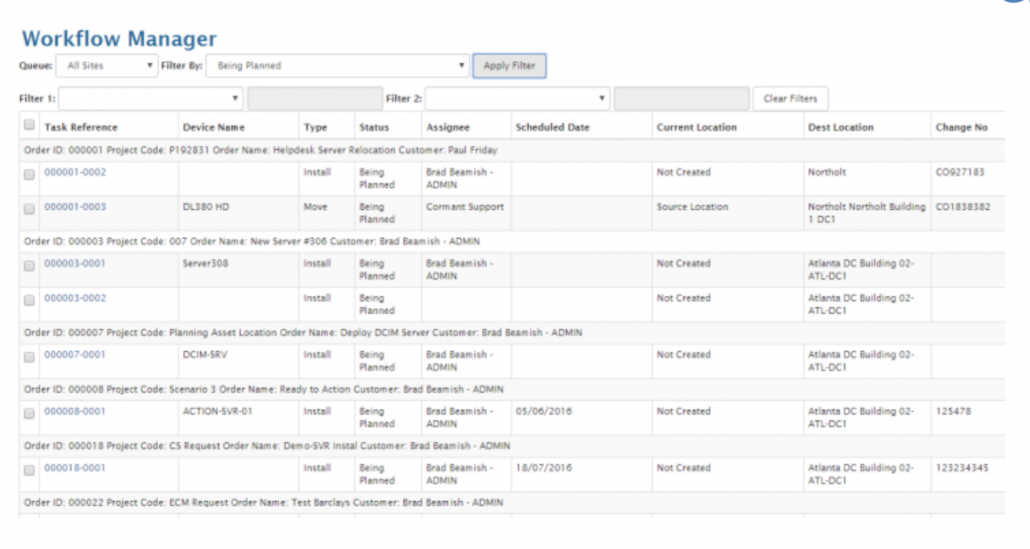Expand the Filter 1 dropdown
The height and width of the screenshot is (549, 1030).
pos(151,99)
